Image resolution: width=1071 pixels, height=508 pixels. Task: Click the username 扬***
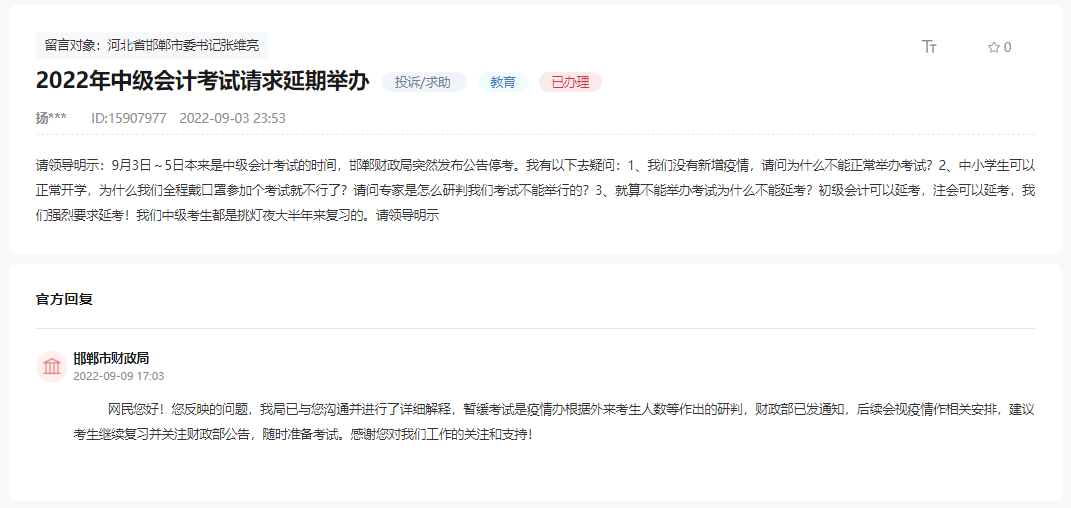(x=51, y=118)
